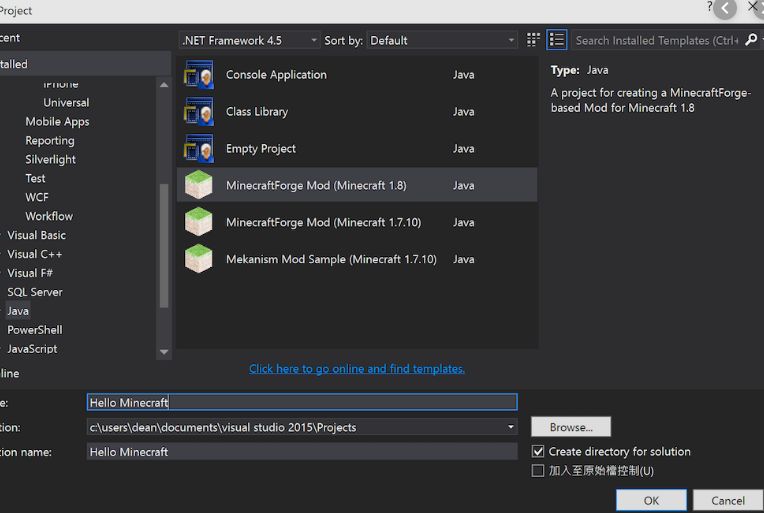Open the .NET Framework 4.5 dropdown
This screenshot has height=513, width=764.
click(x=249, y=40)
